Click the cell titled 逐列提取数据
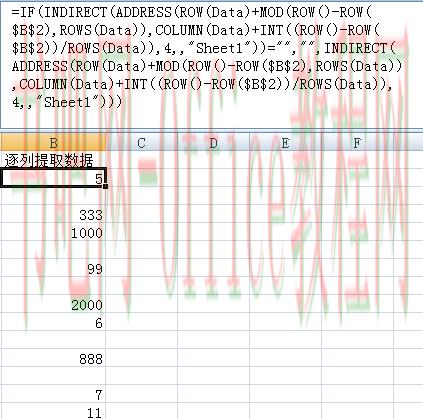 pos(53,161)
